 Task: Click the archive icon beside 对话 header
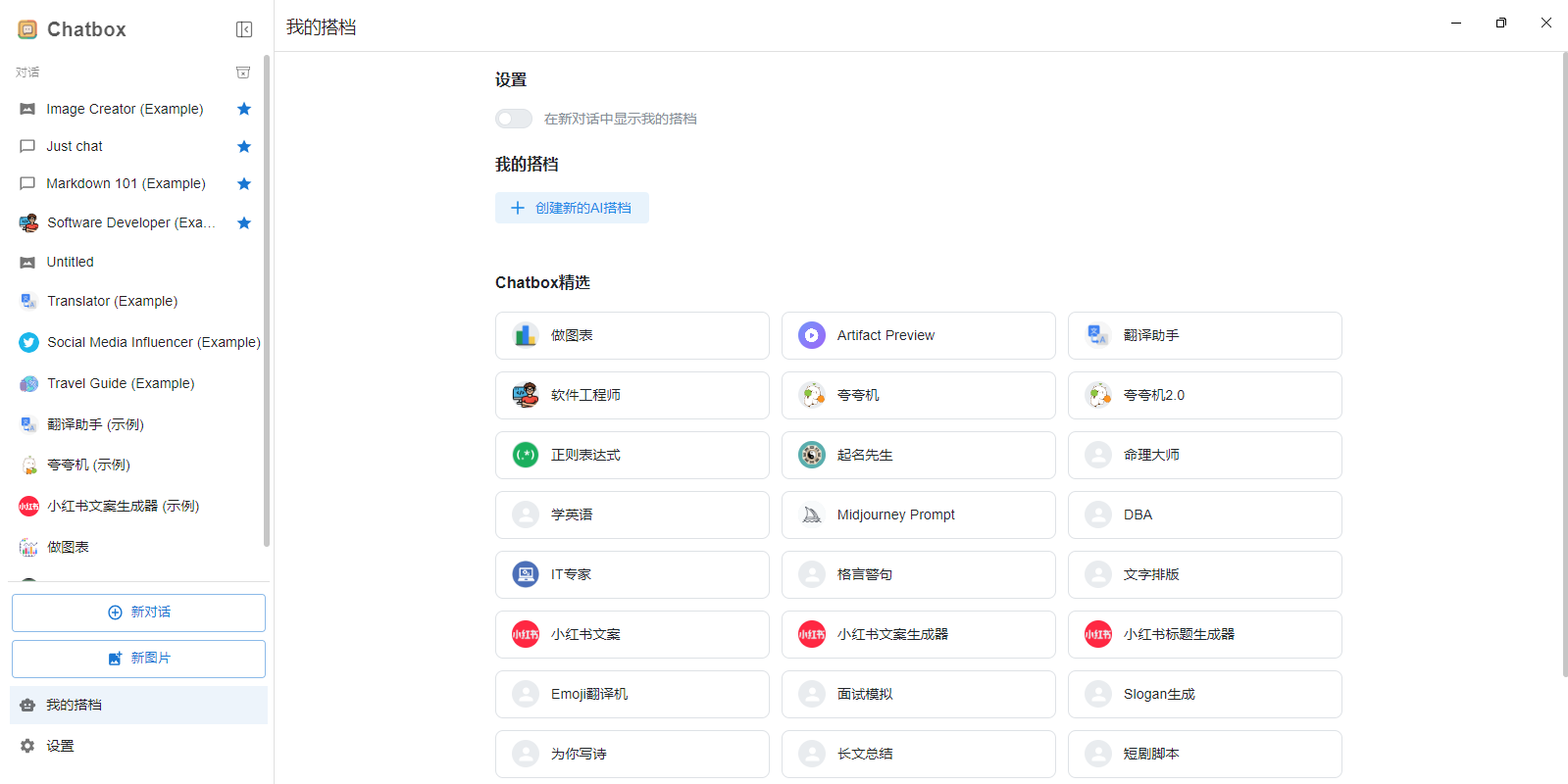pyautogui.click(x=243, y=73)
